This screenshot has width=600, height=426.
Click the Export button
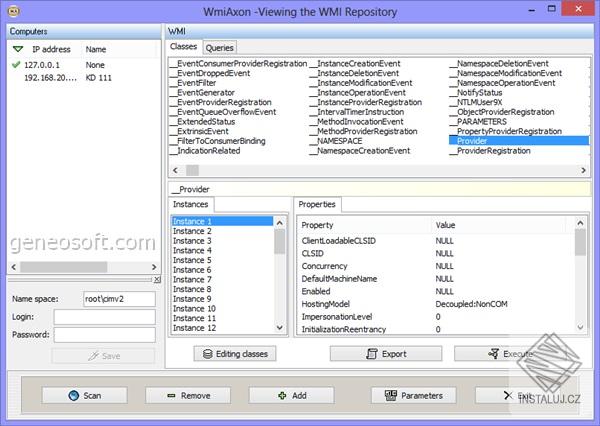386,354
